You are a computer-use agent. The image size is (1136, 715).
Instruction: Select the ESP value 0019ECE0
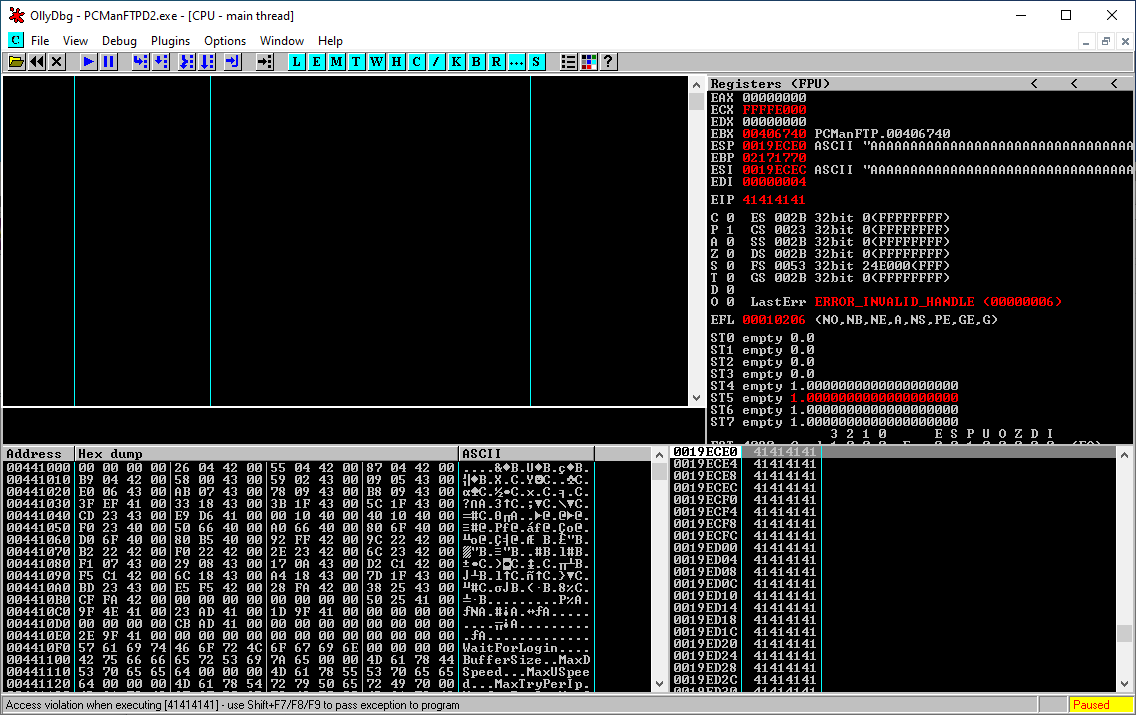coord(774,146)
